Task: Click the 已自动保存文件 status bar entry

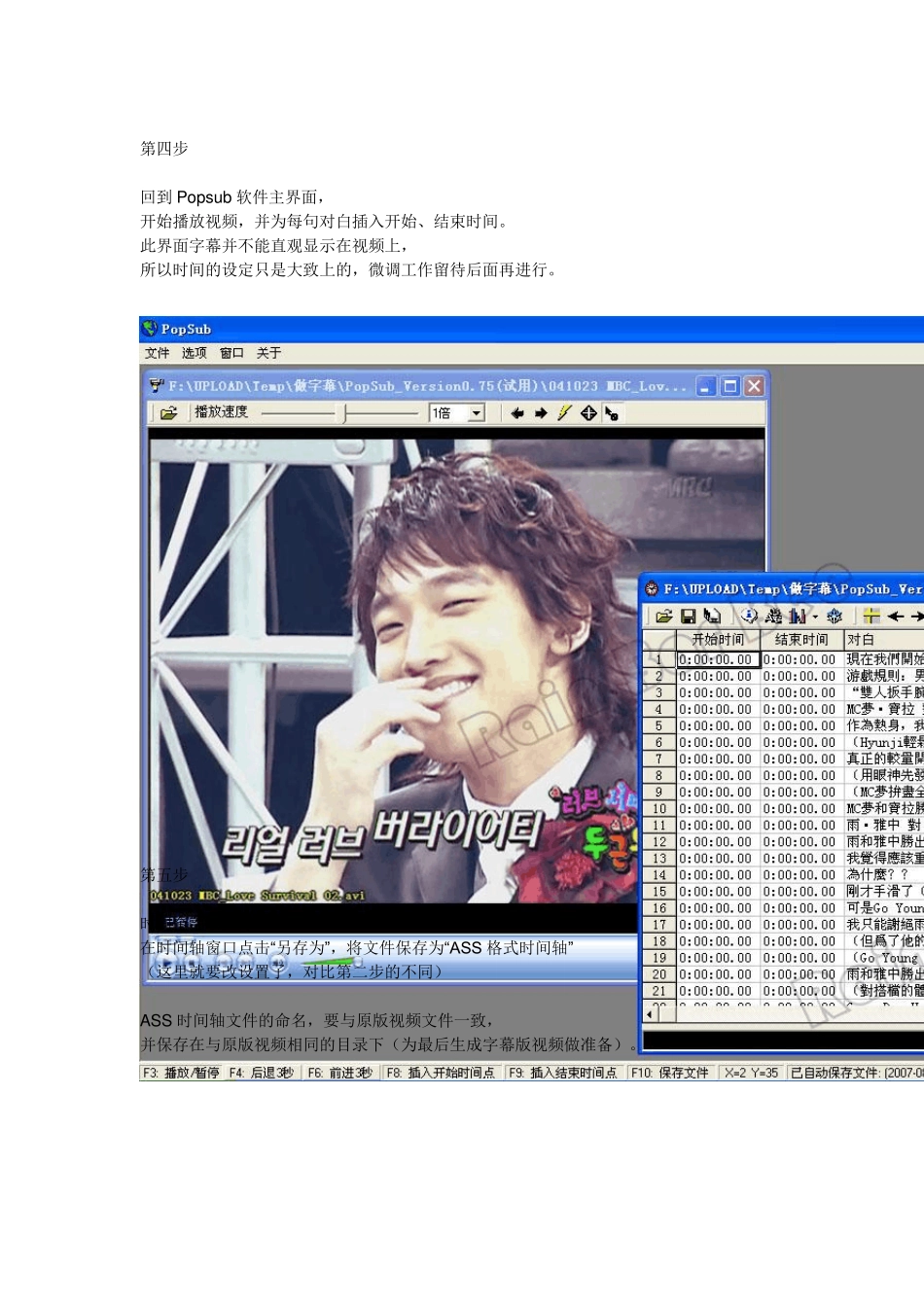Action: tap(856, 1073)
